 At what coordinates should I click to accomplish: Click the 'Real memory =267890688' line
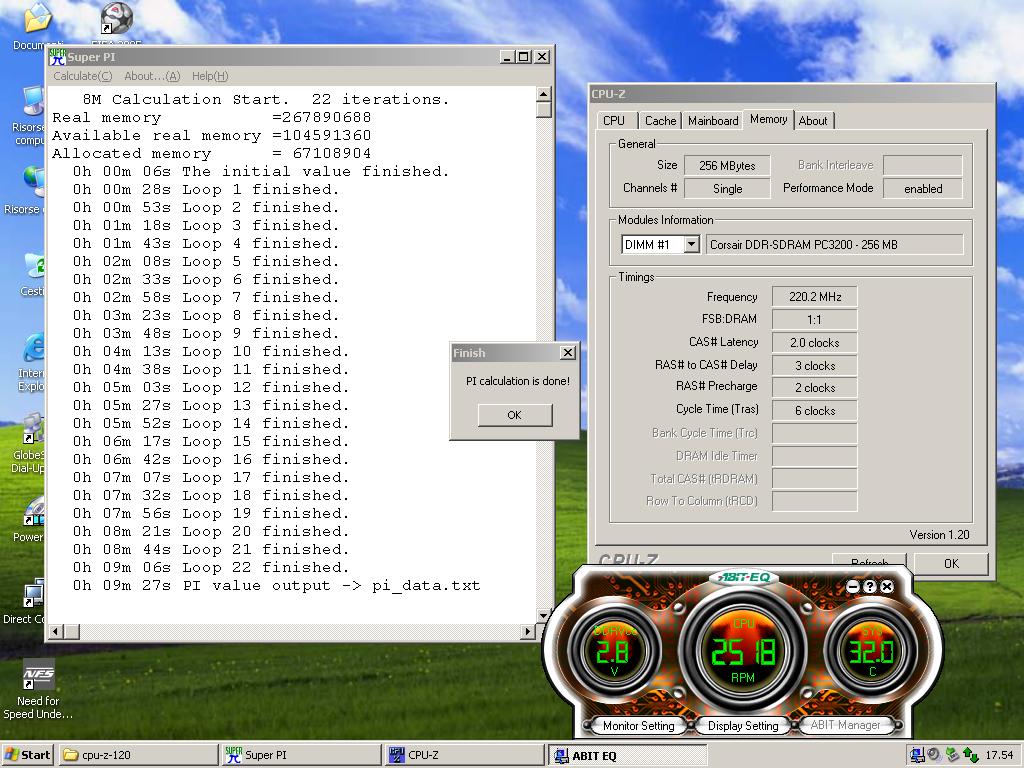click(x=212, y=118)
